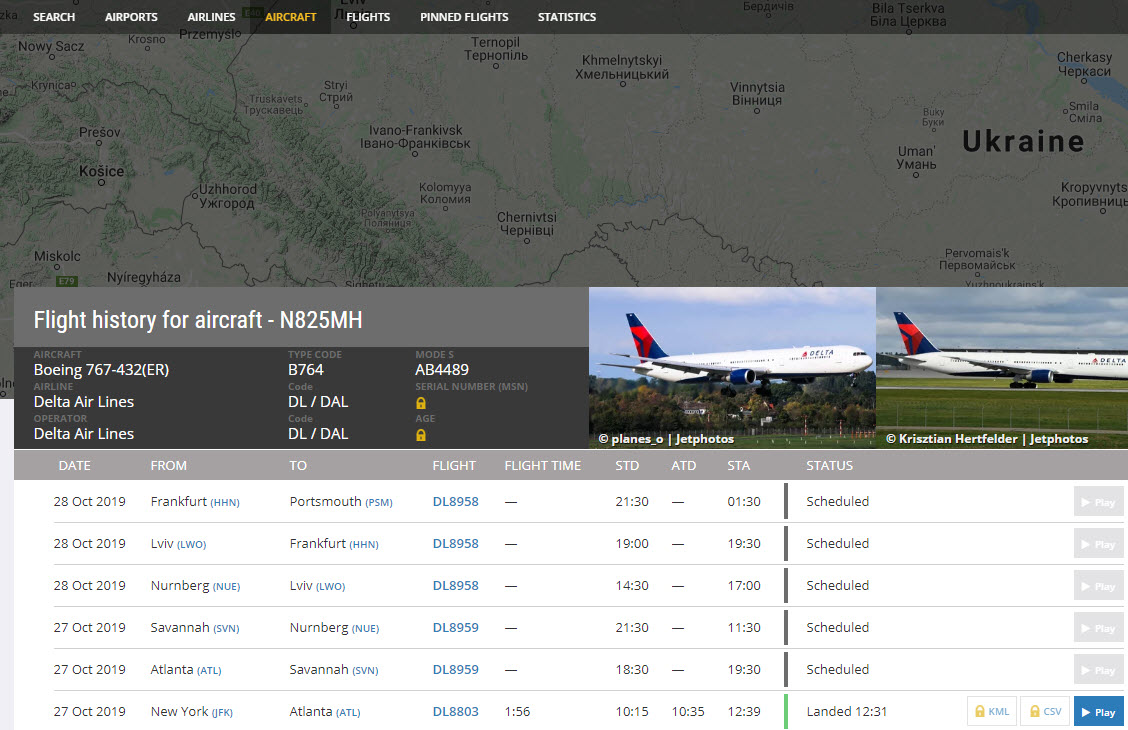
Task: Download locked CSV file for DL8803
Action: coord(1044,712)
